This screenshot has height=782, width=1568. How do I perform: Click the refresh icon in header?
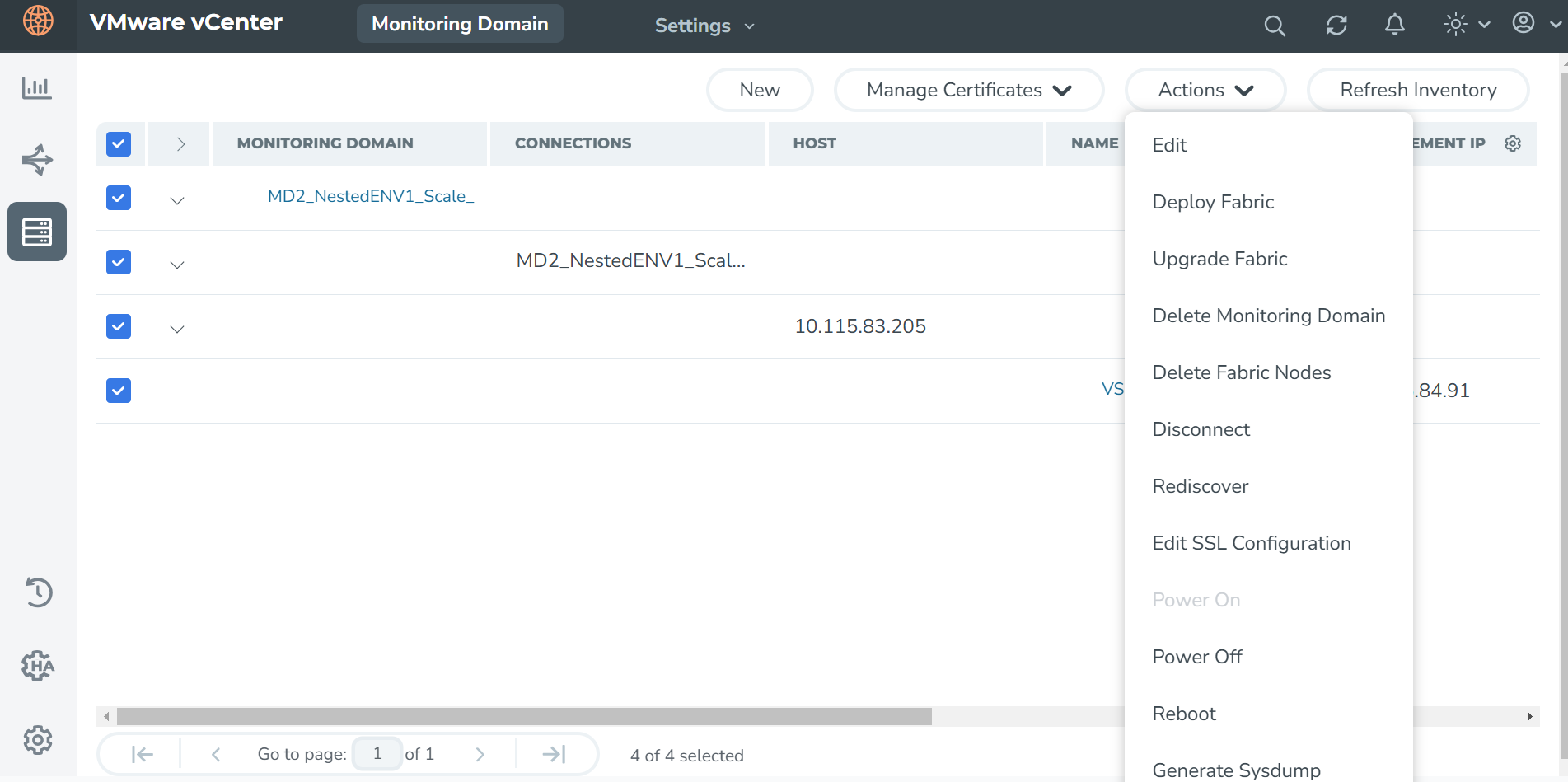tap(1336, 26)
